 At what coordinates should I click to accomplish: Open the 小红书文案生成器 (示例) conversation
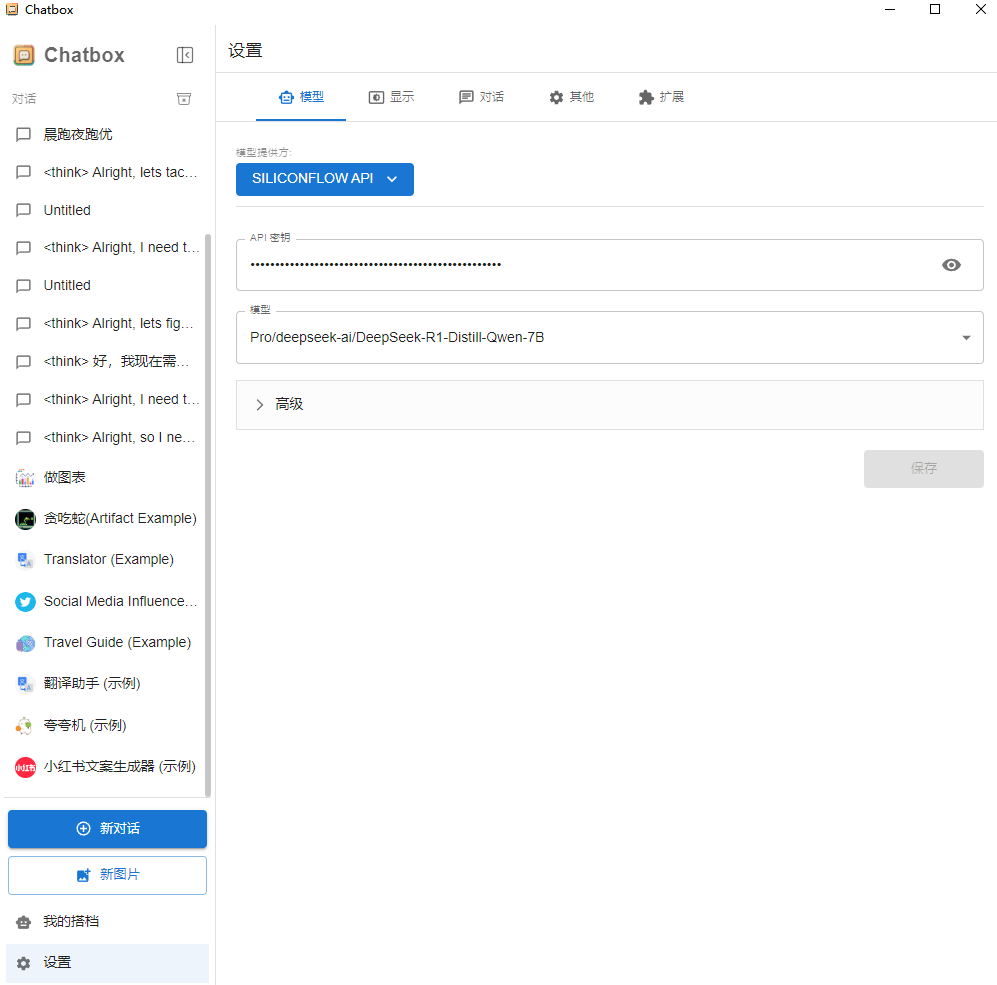(x=105, y=767)
